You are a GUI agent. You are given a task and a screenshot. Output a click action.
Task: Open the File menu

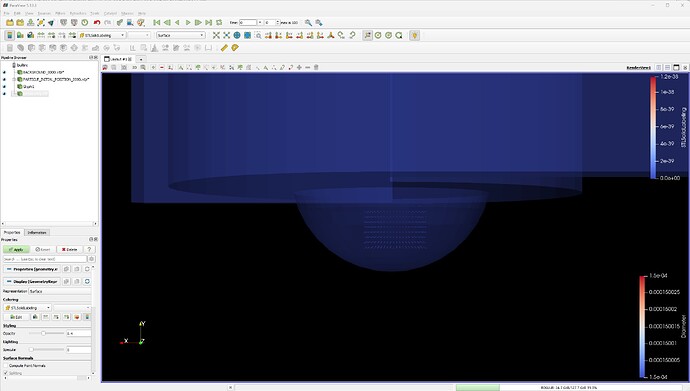[x=7, y=14]
